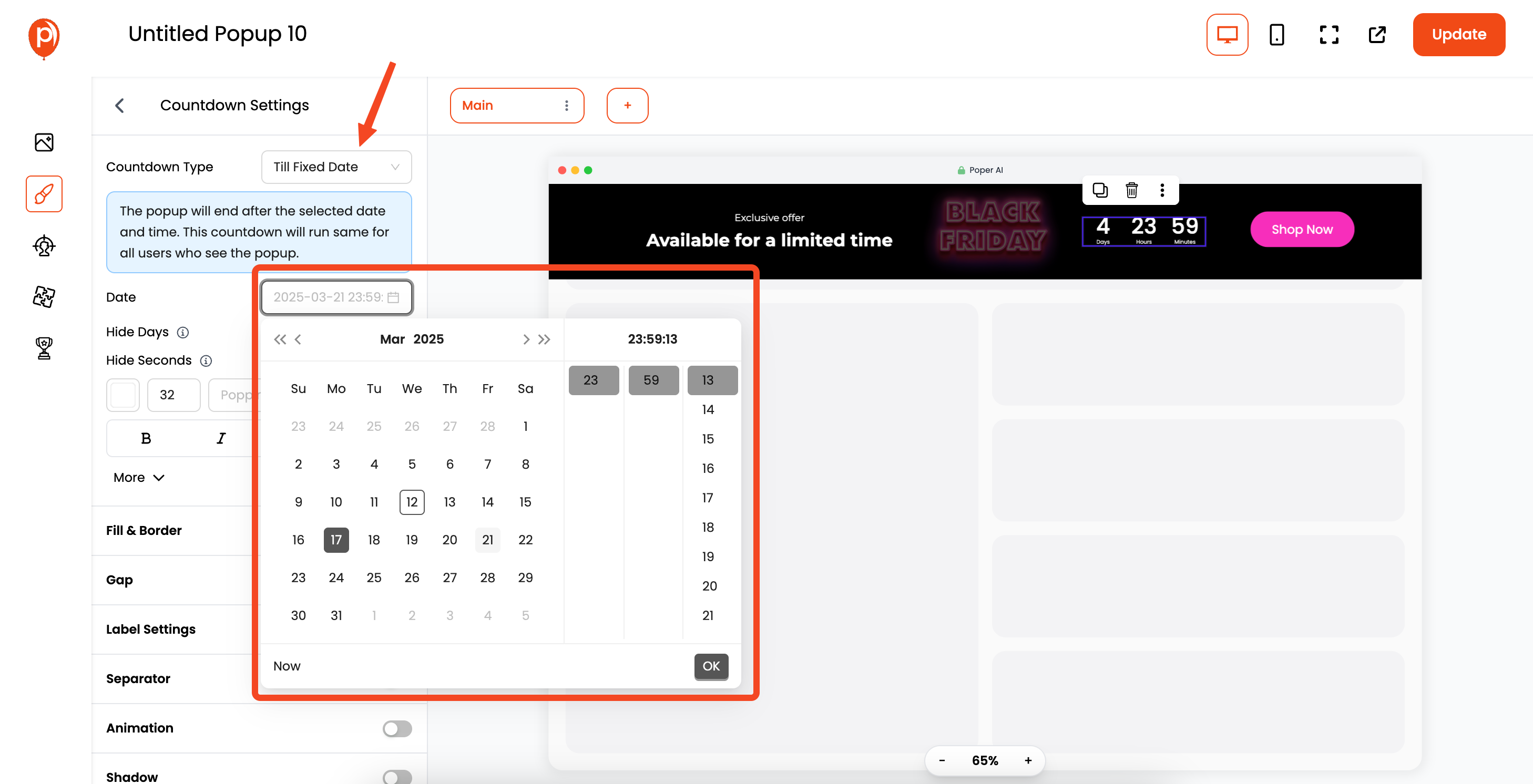Select March 12 in calendar
The width and height of the screenshot is (1533, 784).
tap(412, 502)
